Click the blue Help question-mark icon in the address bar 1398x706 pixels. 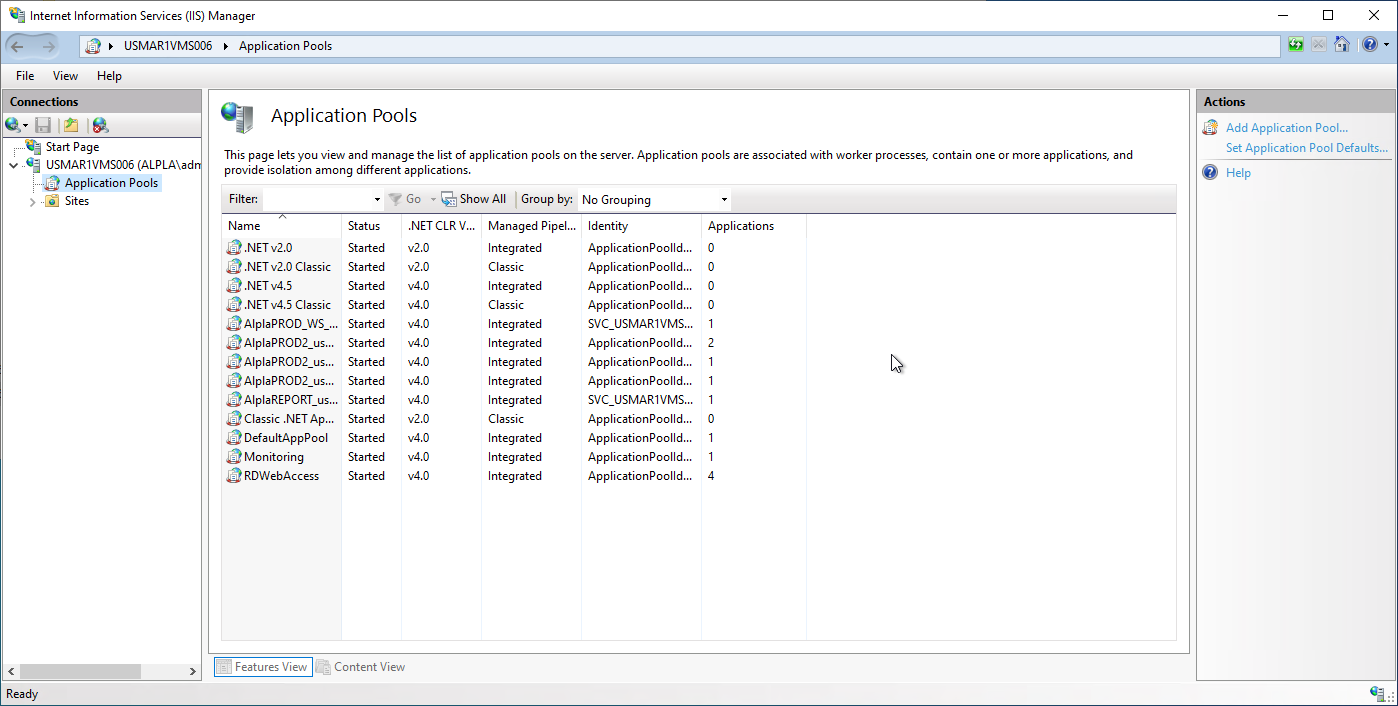[1368, 45]
